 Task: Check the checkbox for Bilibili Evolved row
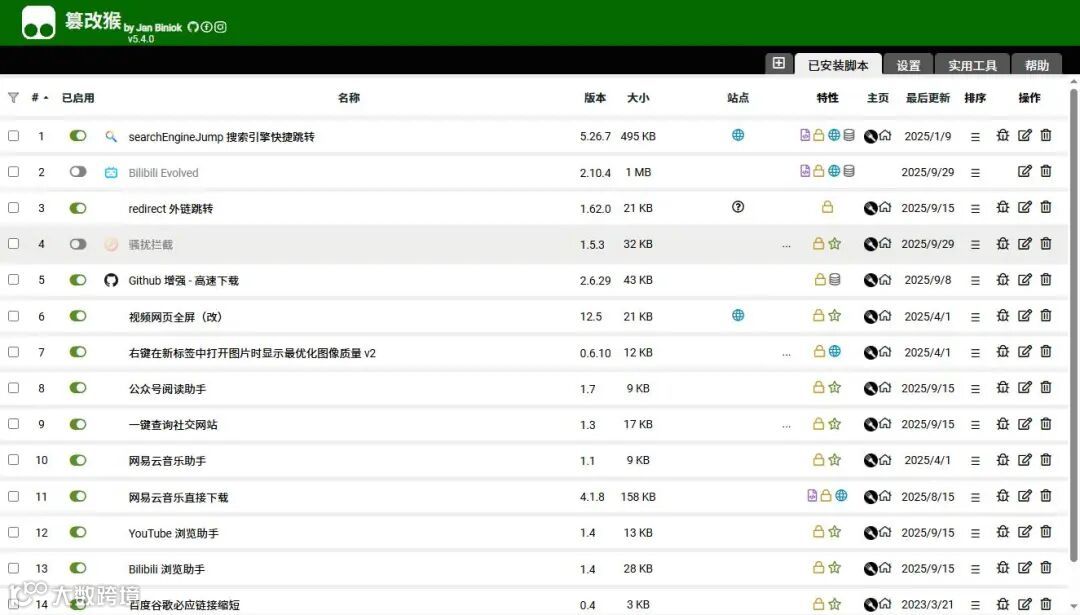(x=13, y=171)
